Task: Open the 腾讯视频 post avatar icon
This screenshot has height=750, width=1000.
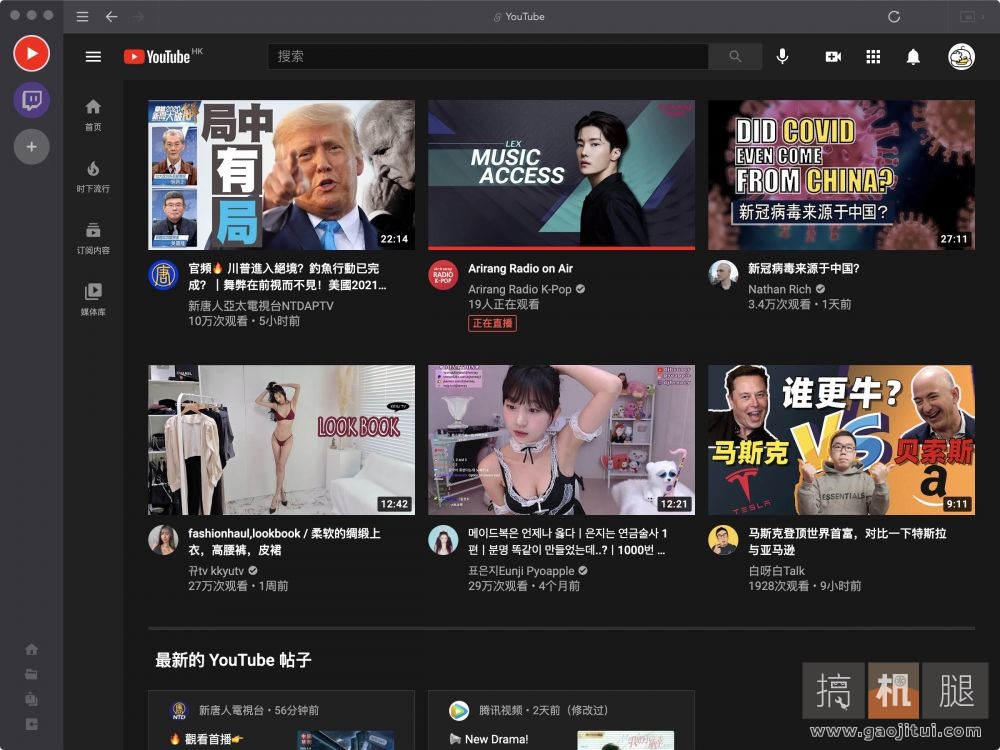Action: pyautogui.click(x=459, y=710)
